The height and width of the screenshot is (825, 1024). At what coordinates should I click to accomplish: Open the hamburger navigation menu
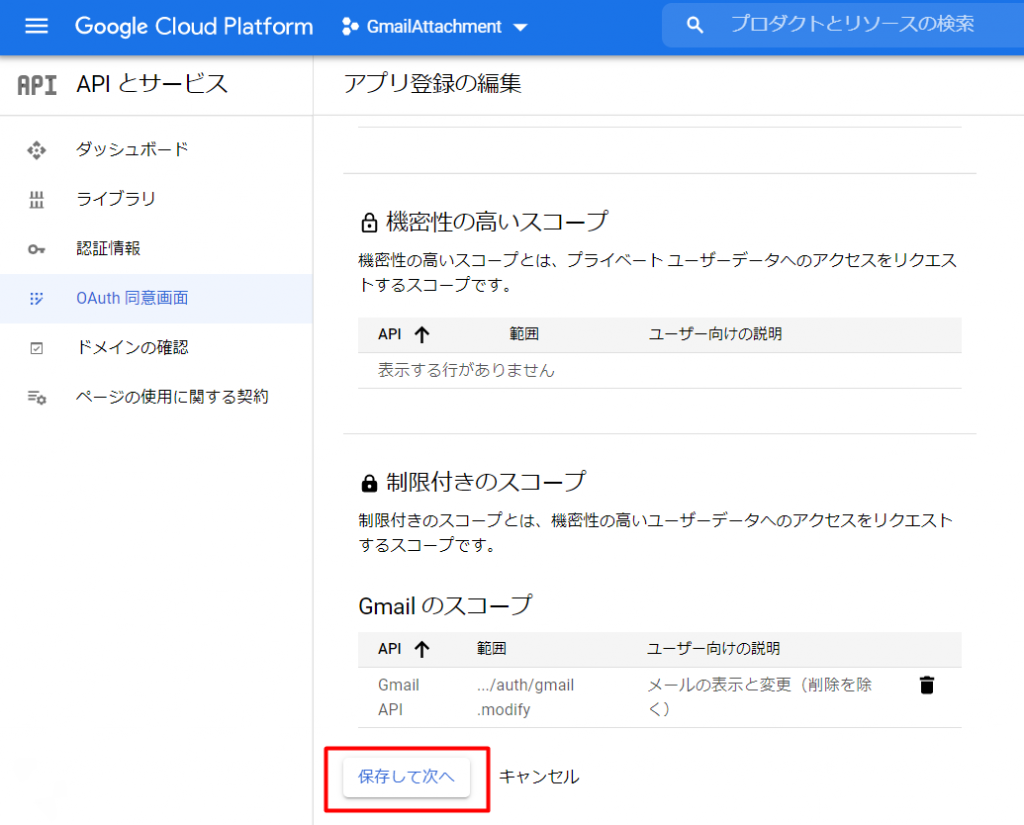(37, 26)
